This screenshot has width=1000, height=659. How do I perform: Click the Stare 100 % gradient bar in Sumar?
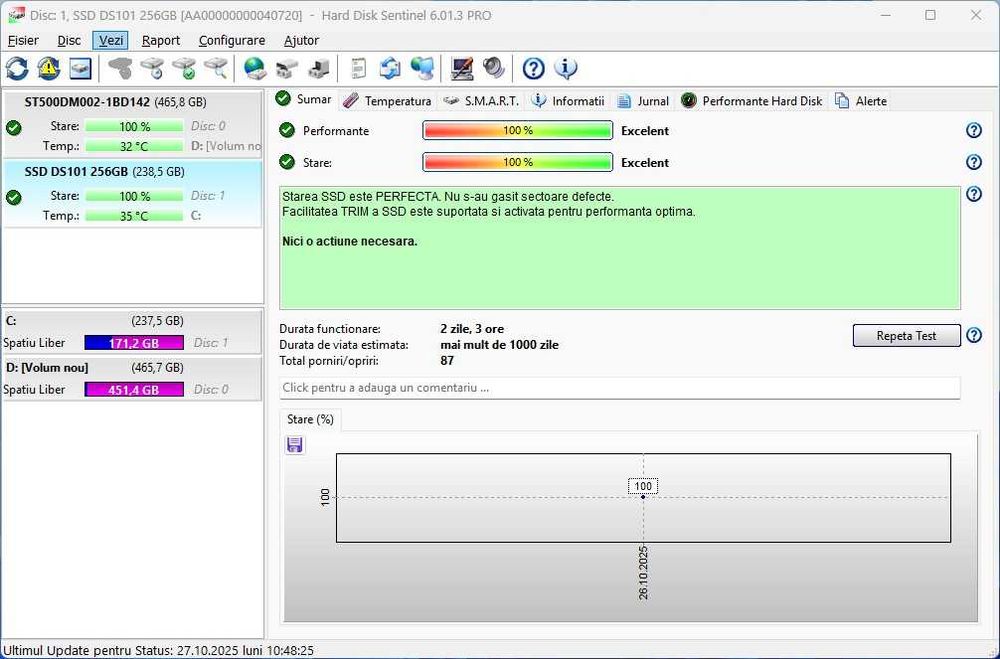pos(517,162)
